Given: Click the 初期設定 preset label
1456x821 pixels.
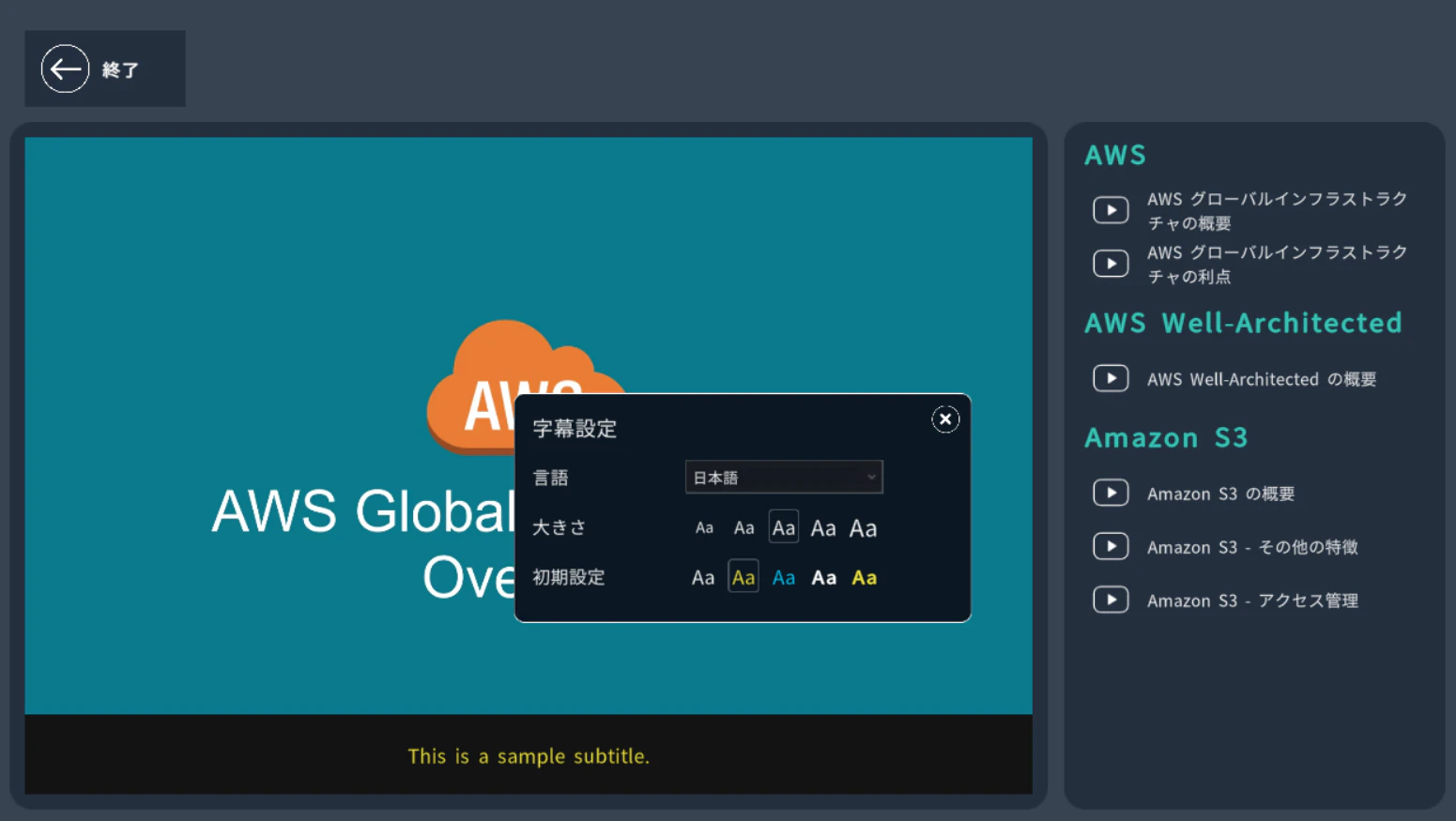Looking at the screenshot, I should pyautogui.click(x=569, y=577).
